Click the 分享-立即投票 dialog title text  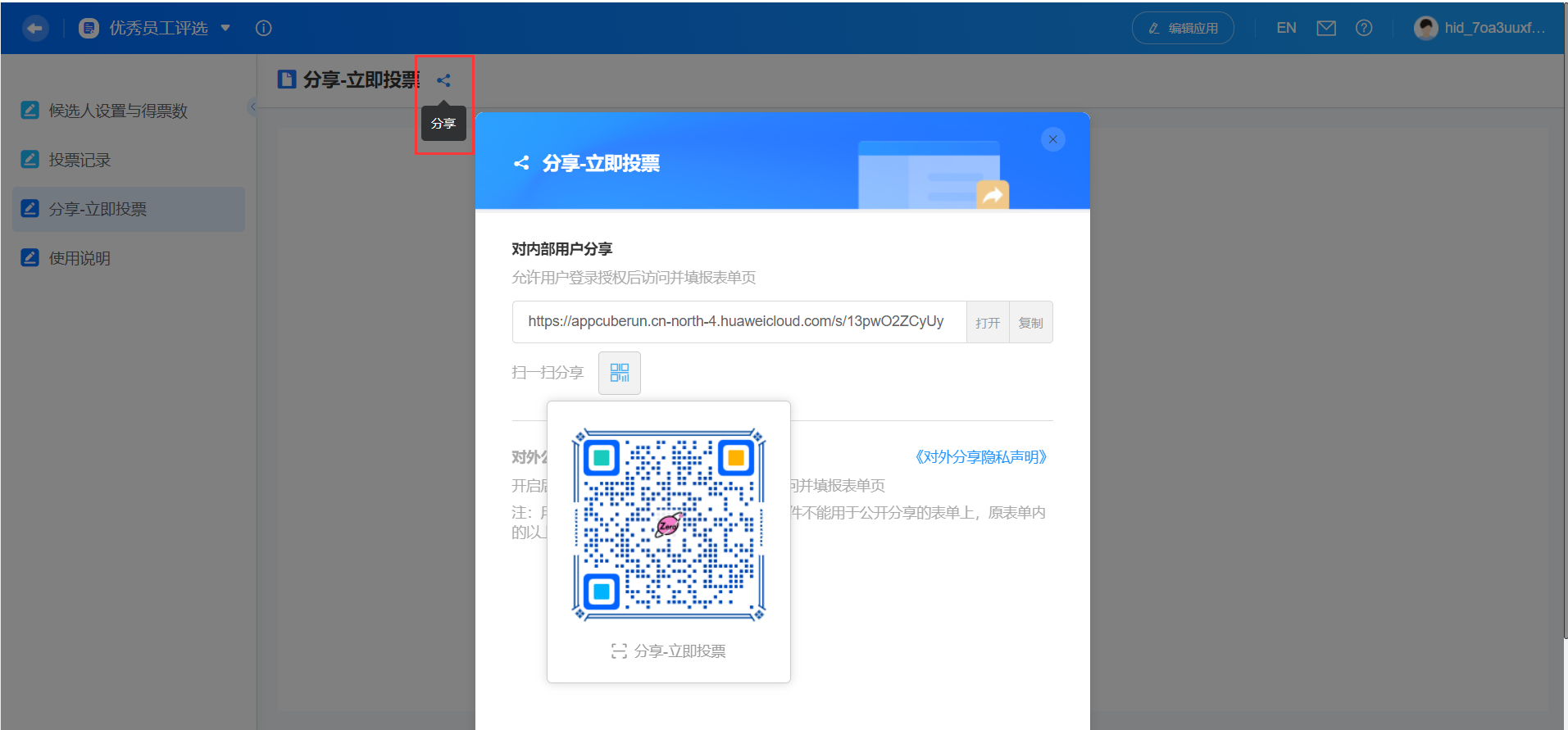(x=601, y=163)
